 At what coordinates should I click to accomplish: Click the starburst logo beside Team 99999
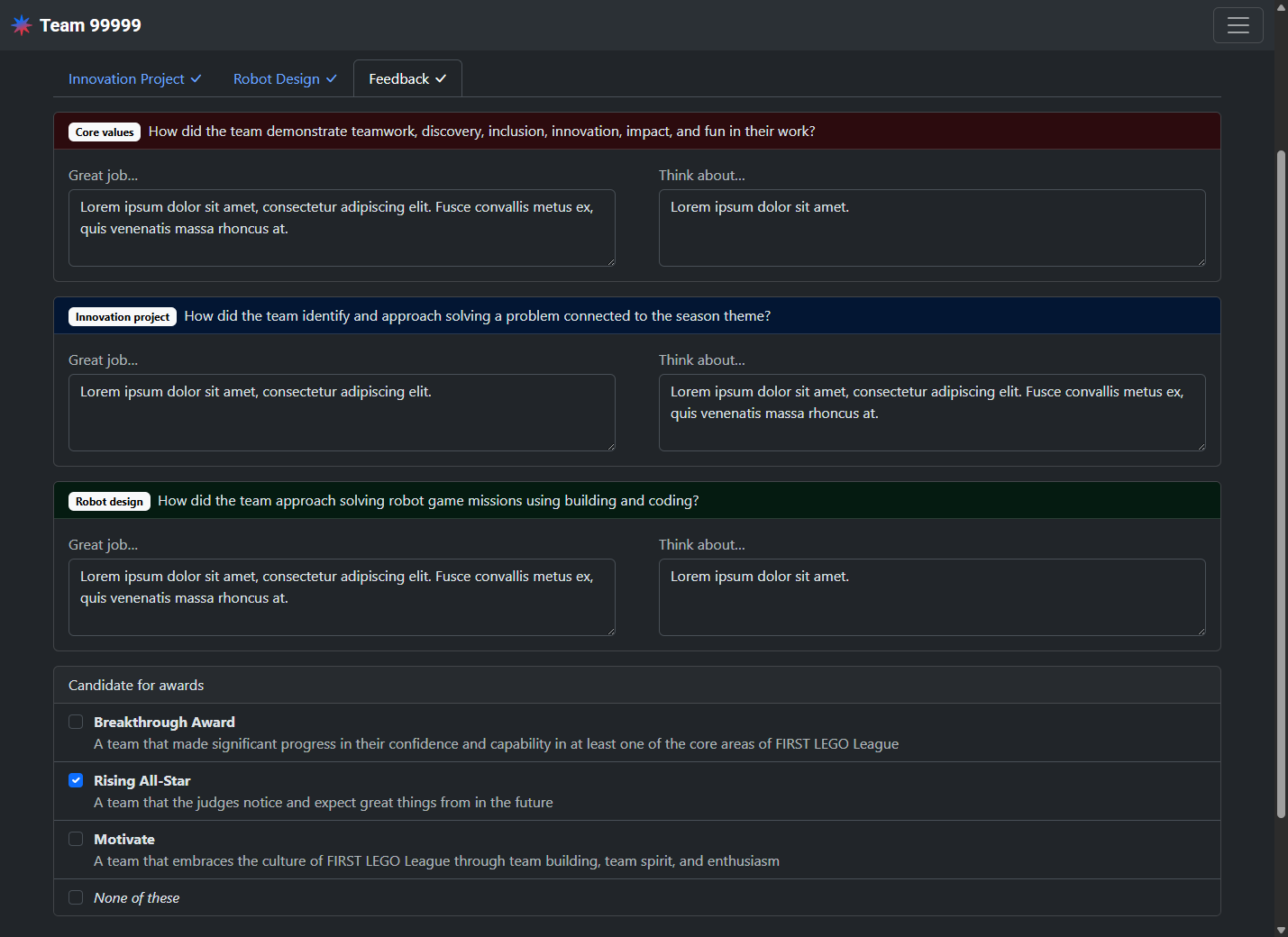(x=22, y=25)
